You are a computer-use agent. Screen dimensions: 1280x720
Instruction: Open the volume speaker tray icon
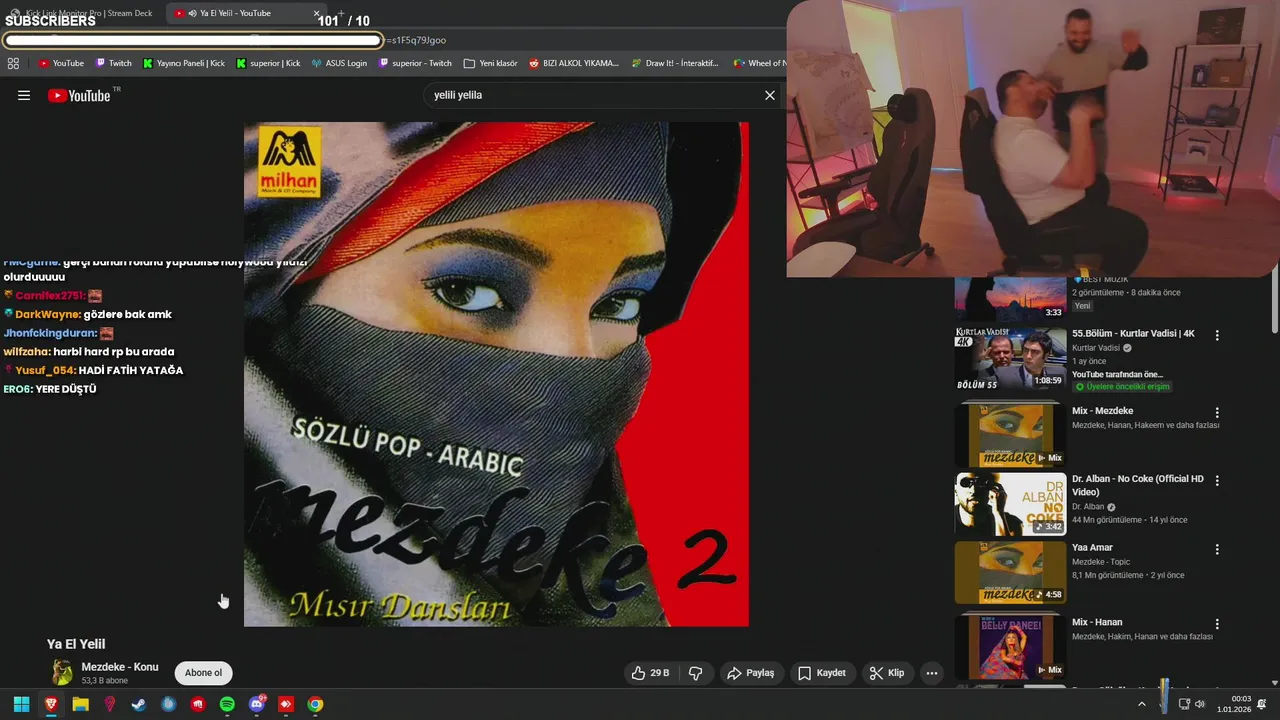click(x=1200, y=704)
